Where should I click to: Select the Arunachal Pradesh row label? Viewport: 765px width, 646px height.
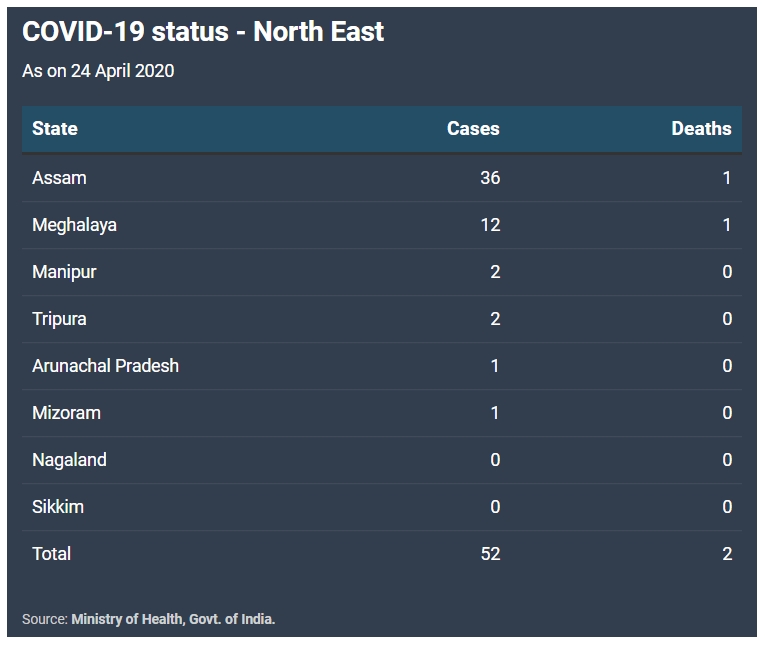[x=105, y=366]
